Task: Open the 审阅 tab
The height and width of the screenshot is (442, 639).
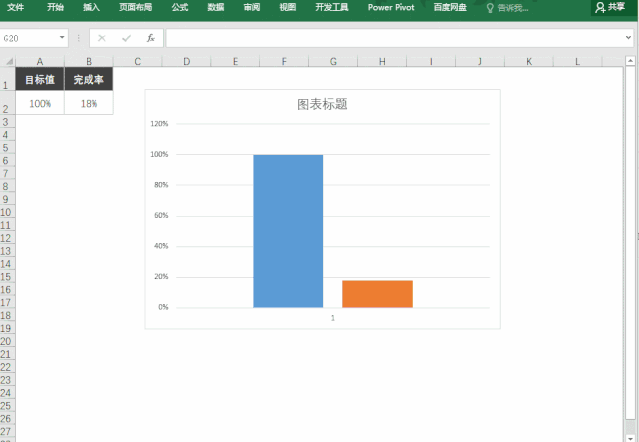Action: coord(251,7)
